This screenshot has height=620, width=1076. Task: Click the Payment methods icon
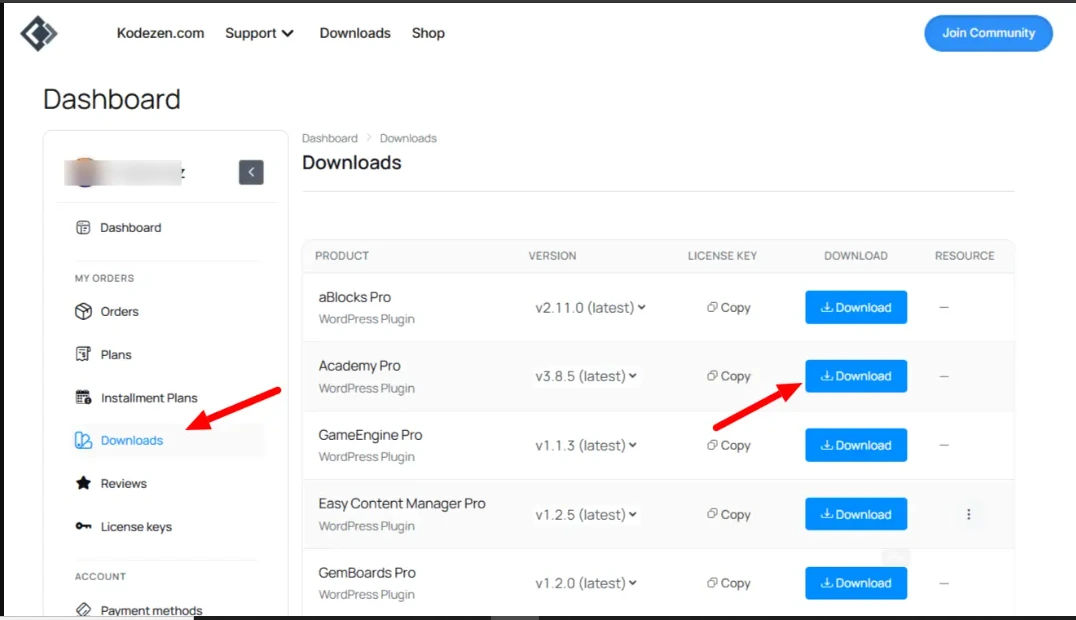pyautogui.click(x=83, y=610)
